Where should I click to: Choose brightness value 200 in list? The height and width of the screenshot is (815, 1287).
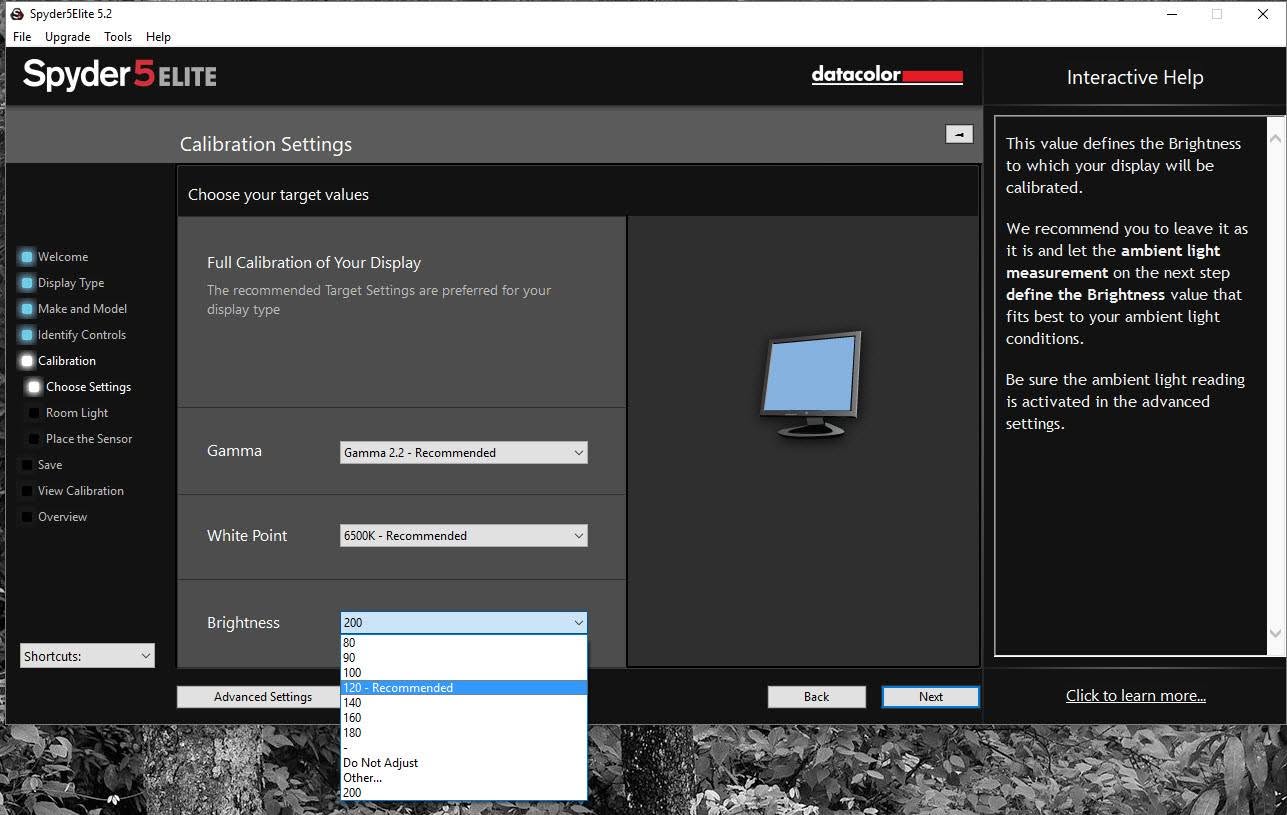[464, 793]
